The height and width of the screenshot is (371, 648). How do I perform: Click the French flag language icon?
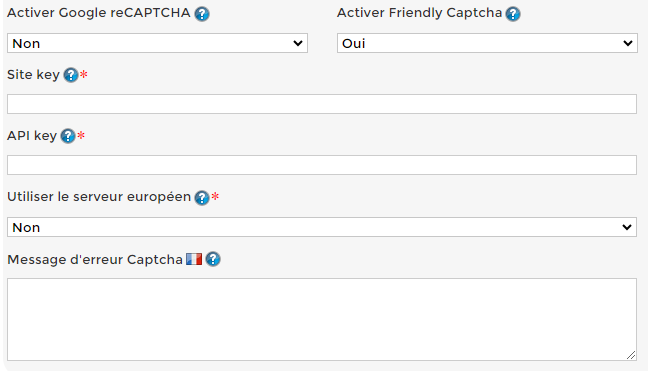point(194,259)
